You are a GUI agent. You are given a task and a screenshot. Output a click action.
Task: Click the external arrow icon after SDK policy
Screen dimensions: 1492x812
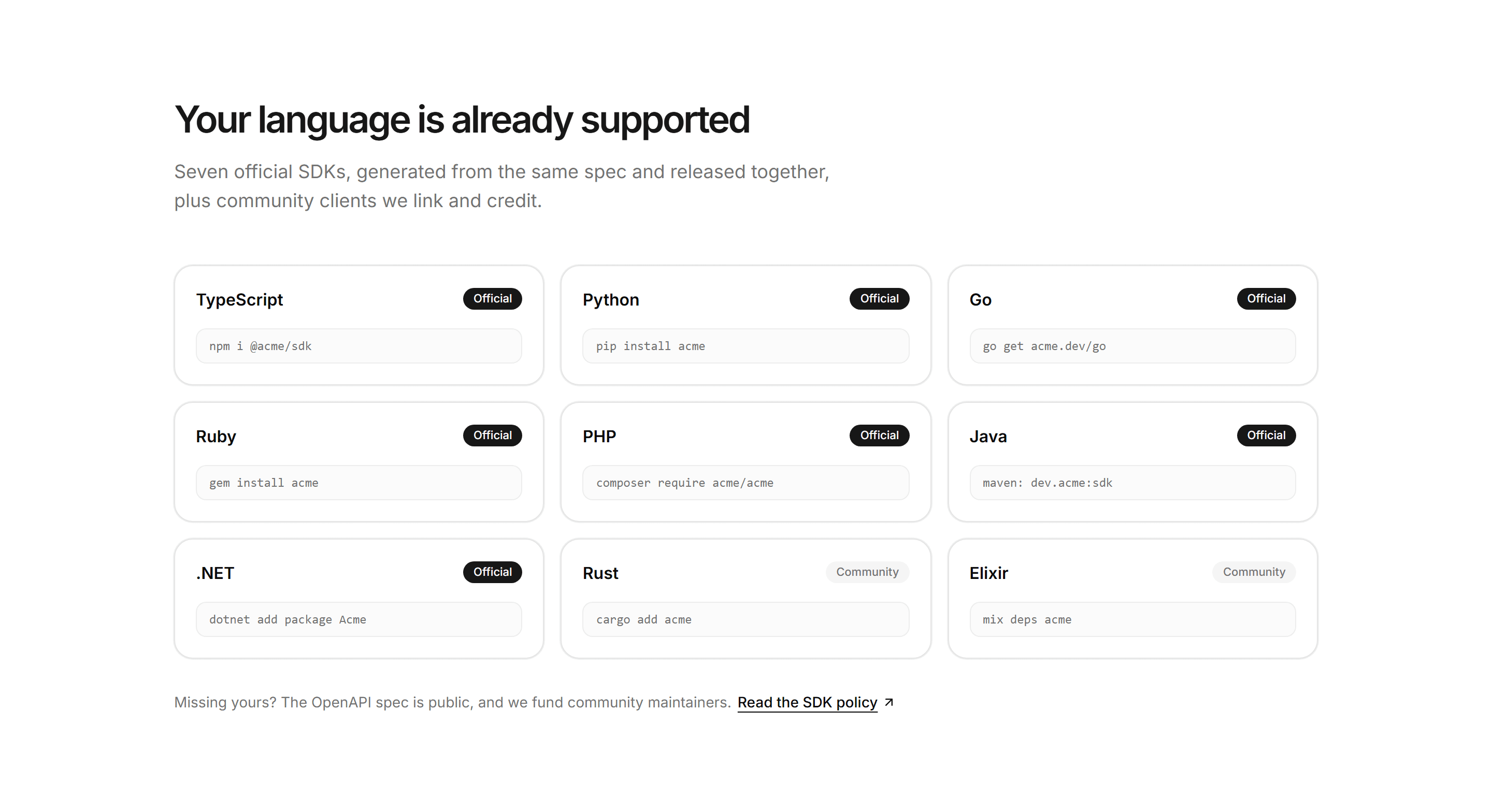click(889, 702)
